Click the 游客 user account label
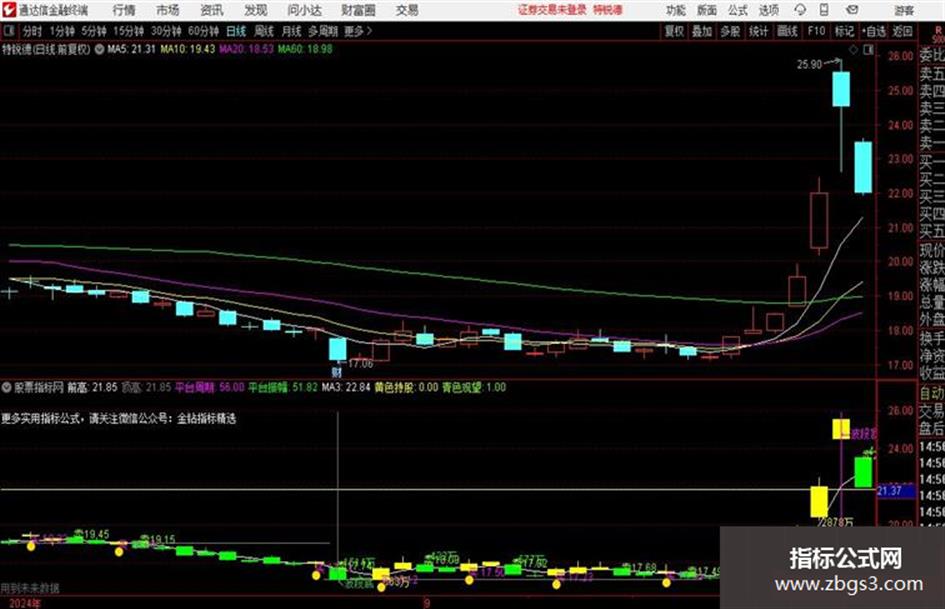 click(904, 10)
